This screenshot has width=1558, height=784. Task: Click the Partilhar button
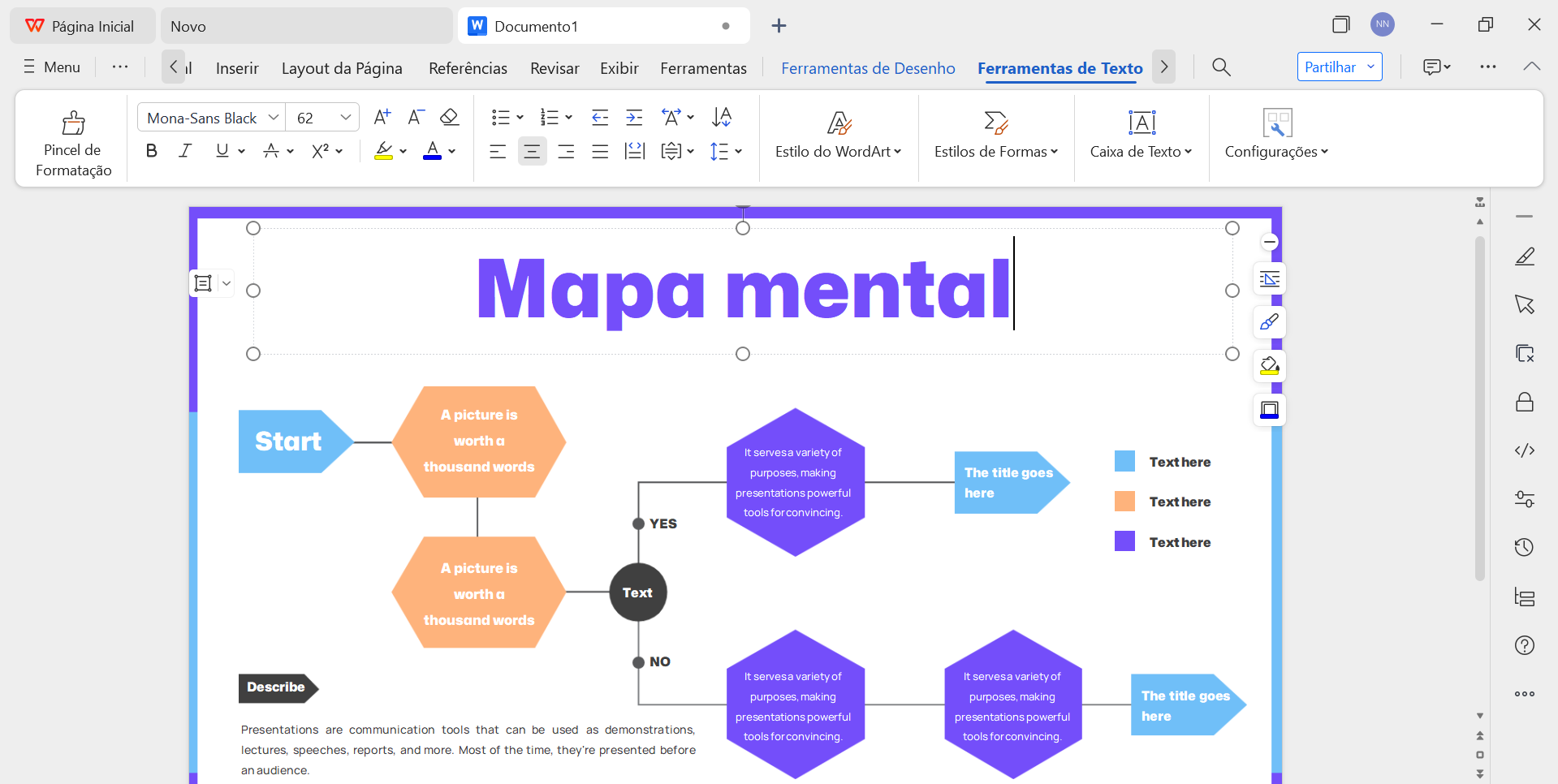pos(1330,67)
